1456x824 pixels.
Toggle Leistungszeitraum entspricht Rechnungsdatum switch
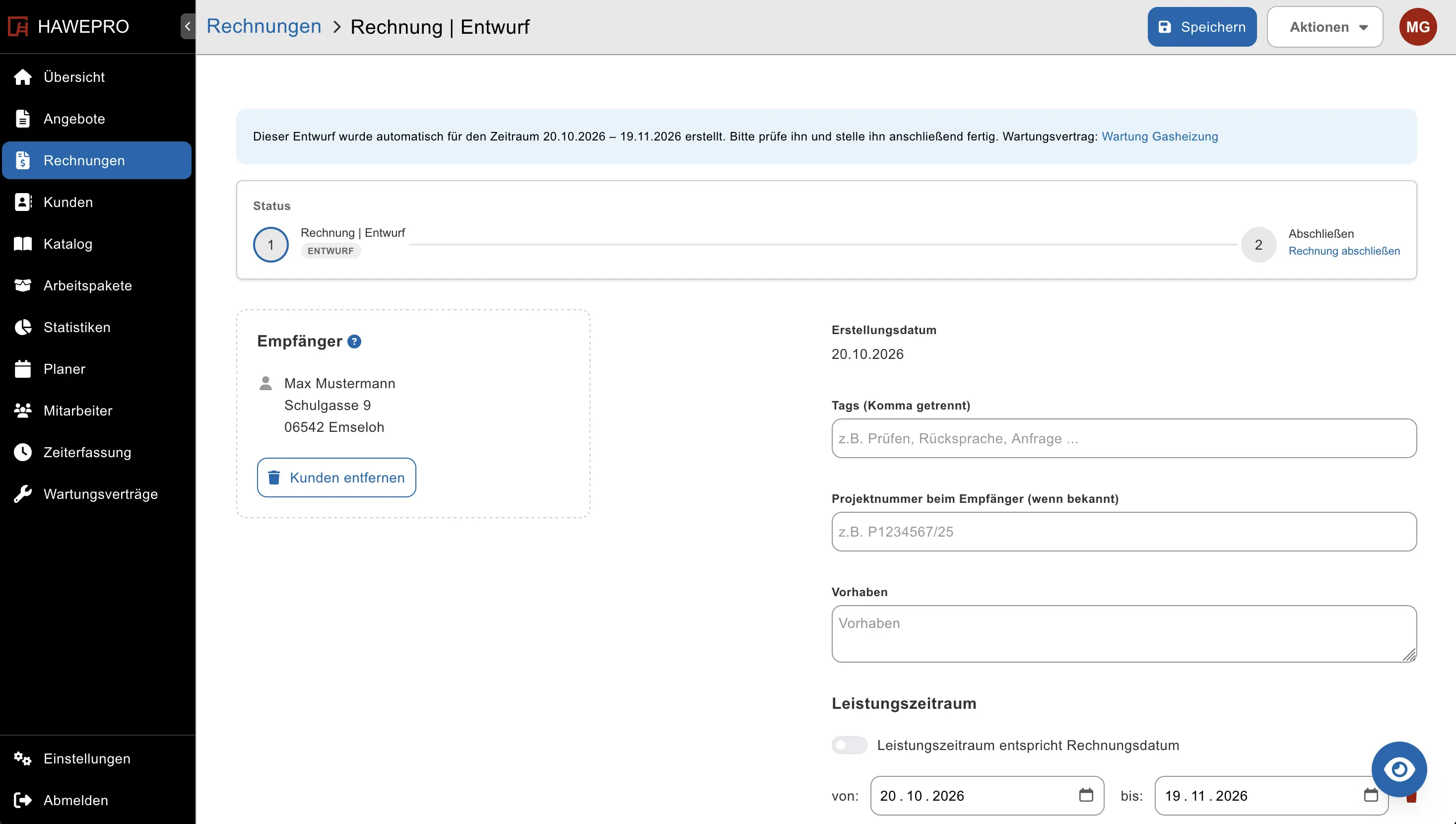pos(849,745)
